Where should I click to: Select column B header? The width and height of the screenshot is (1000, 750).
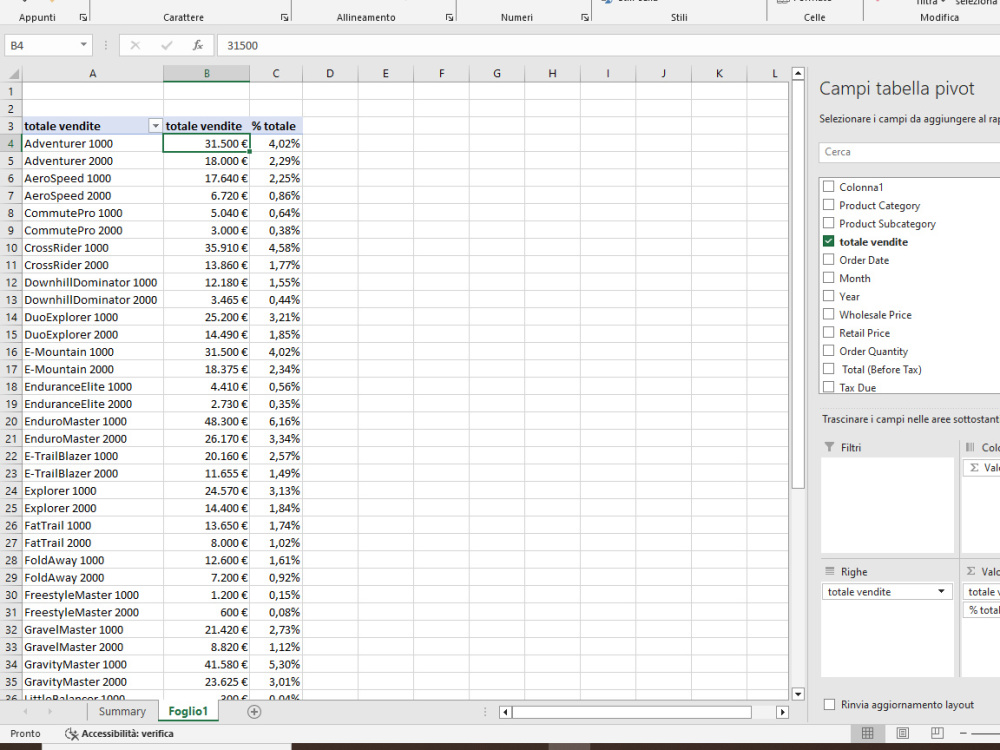[x=207, y=73]
